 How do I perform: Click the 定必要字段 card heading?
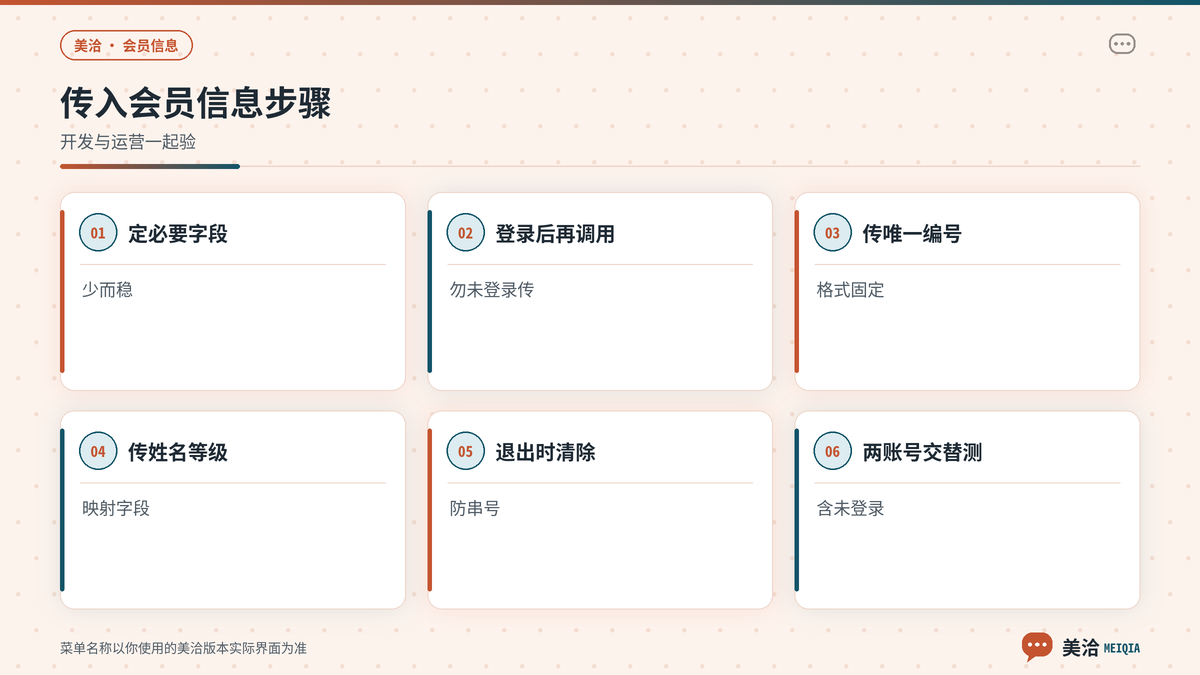point(178,234)
